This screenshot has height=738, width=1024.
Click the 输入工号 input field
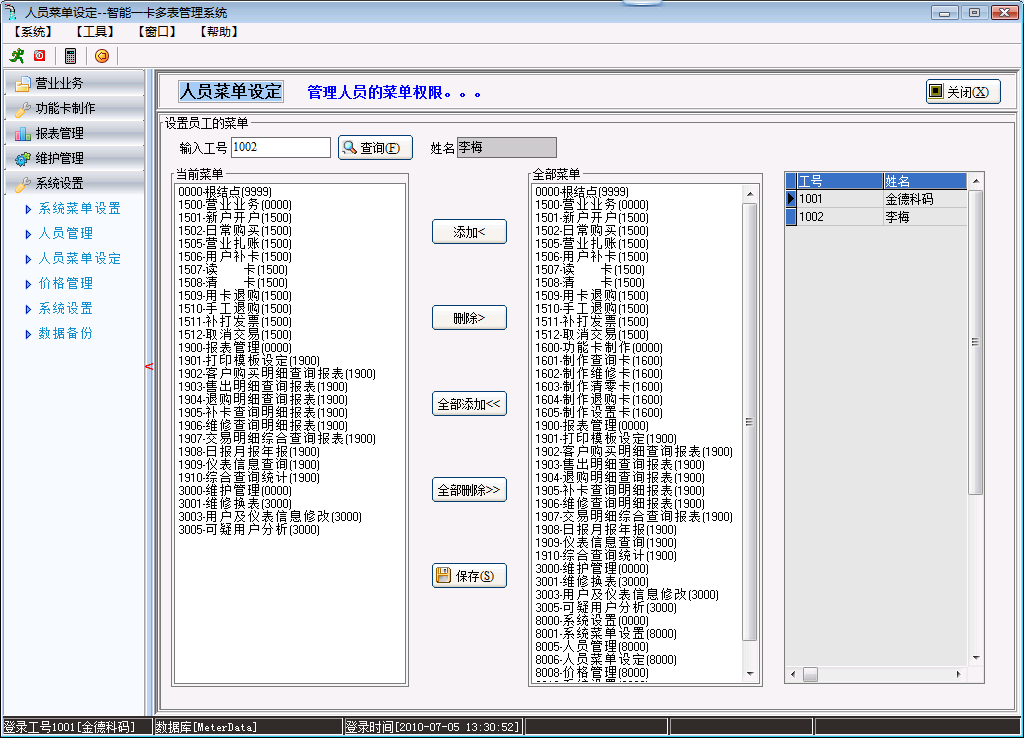pos(280,148)
